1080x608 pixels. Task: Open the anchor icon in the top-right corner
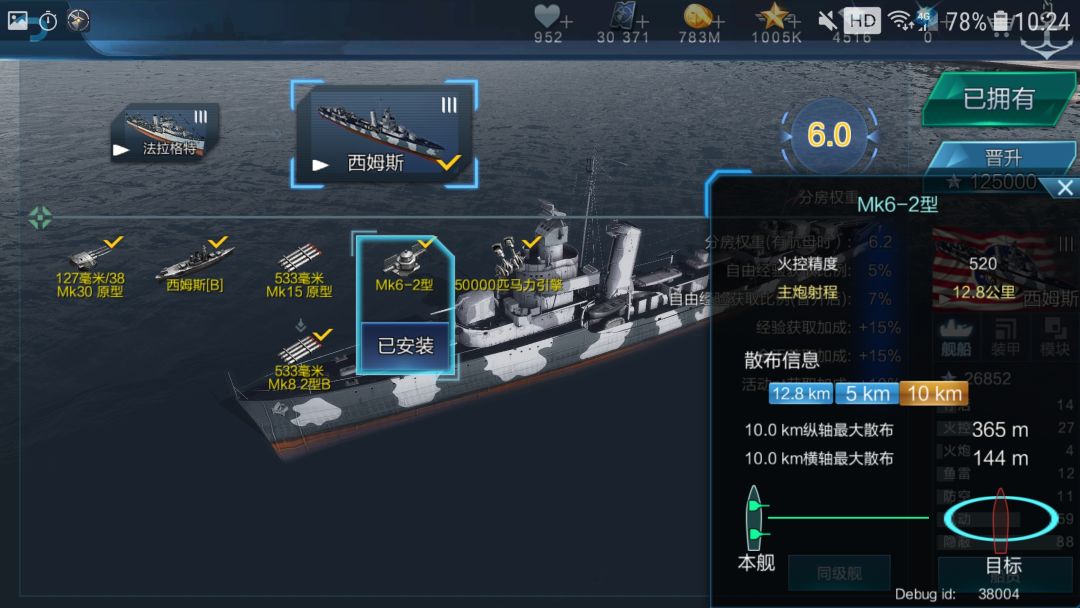pos(1046,41)
